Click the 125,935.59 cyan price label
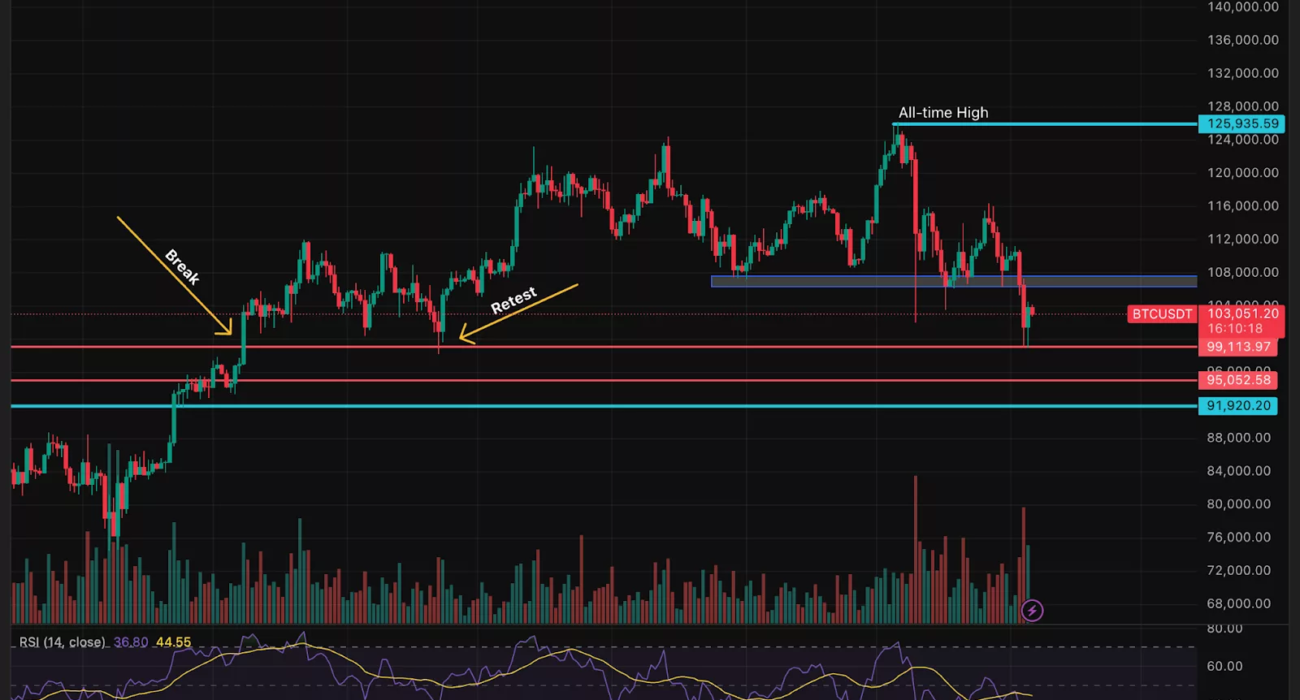 coord(1242,124)
